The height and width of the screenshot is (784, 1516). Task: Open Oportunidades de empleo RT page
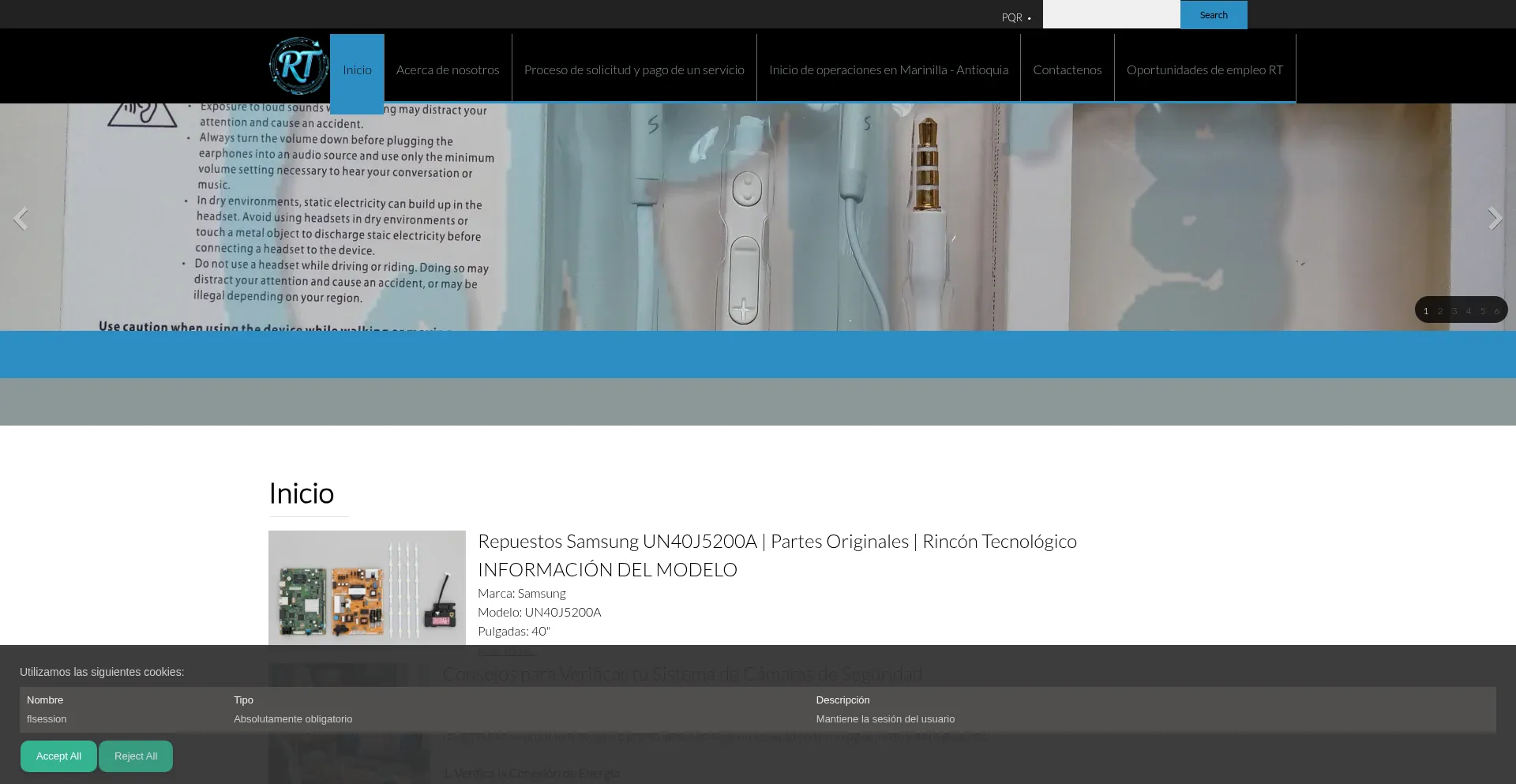pyautogui.click(x=1204, y=69)
